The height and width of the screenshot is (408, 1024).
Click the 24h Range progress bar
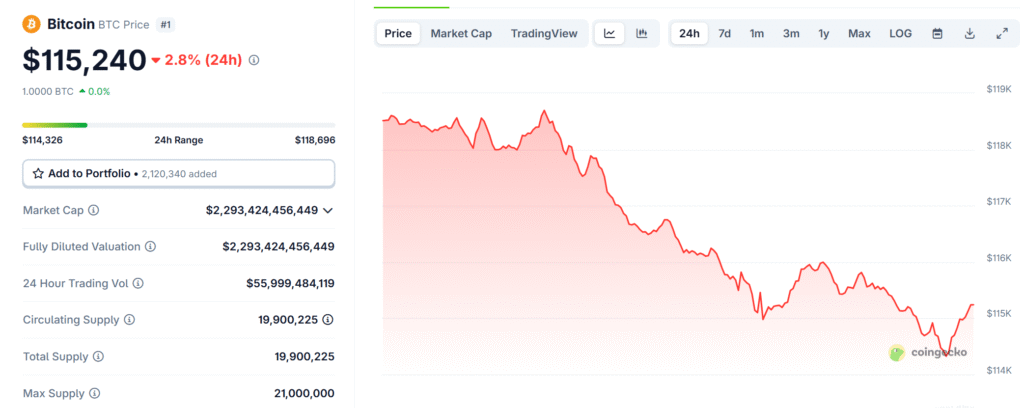(178, 125)
